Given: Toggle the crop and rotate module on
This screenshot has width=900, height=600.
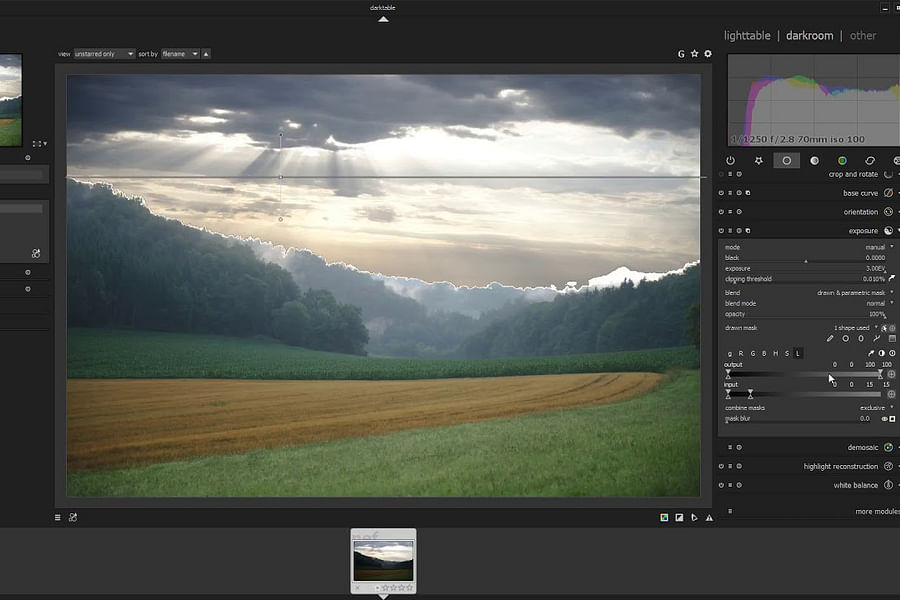Looking at the screenshot, I should click(722, 173).
